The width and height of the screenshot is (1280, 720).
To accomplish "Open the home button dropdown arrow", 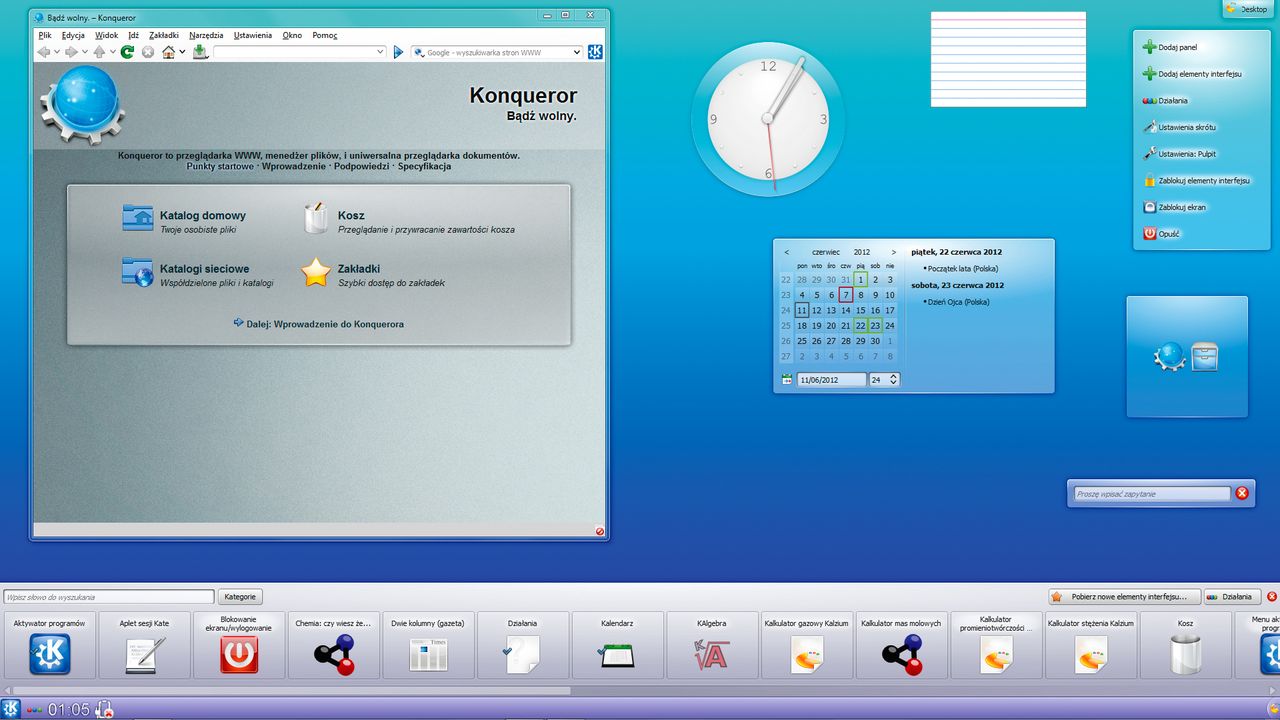I will point(183,52).
